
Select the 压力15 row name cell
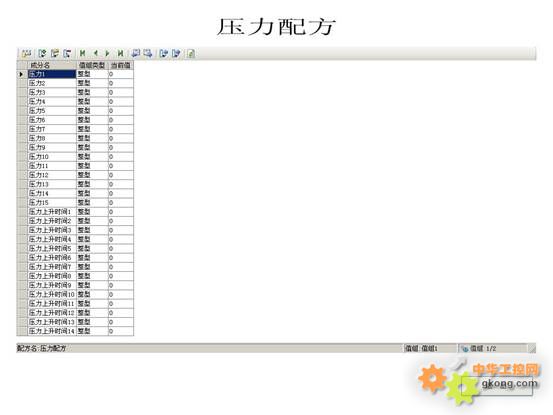pos(52,202)
